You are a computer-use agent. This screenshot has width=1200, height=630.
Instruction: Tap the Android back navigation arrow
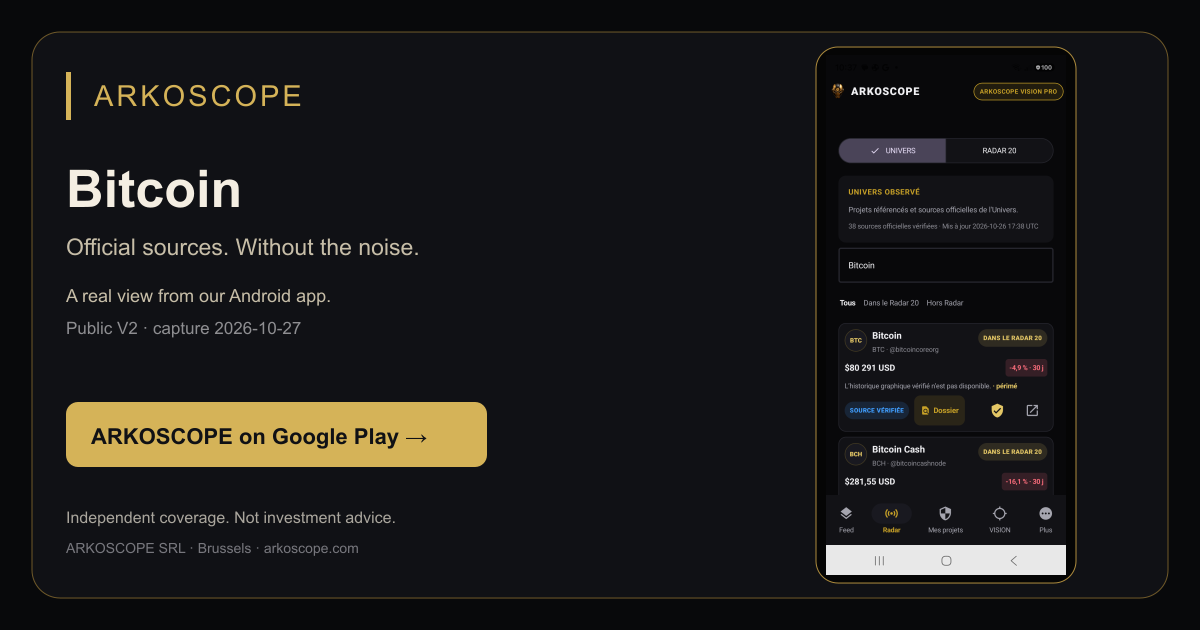coord(1013,561)
